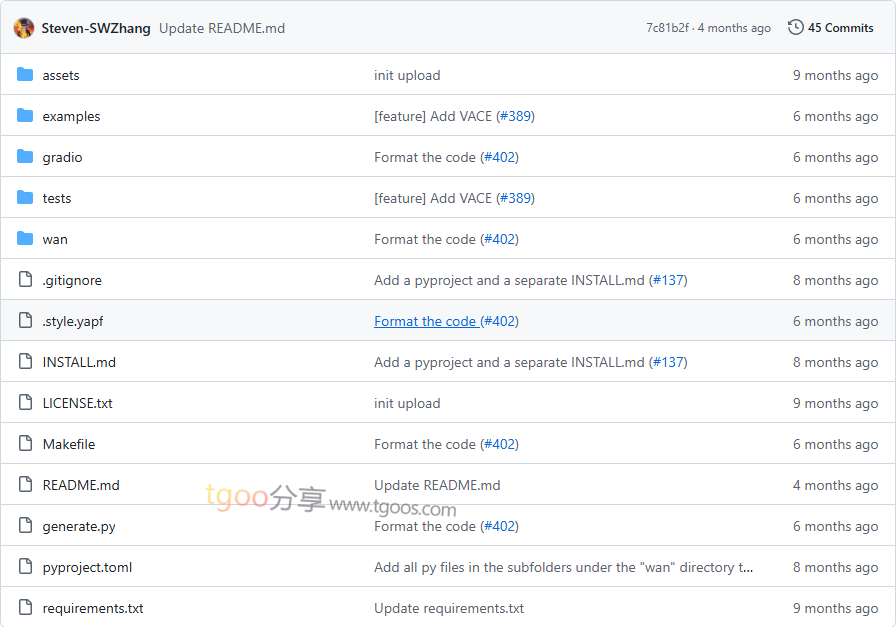Open pull request #137 in INSTALL.md row
896x628 pixels.
click(668, 362)
